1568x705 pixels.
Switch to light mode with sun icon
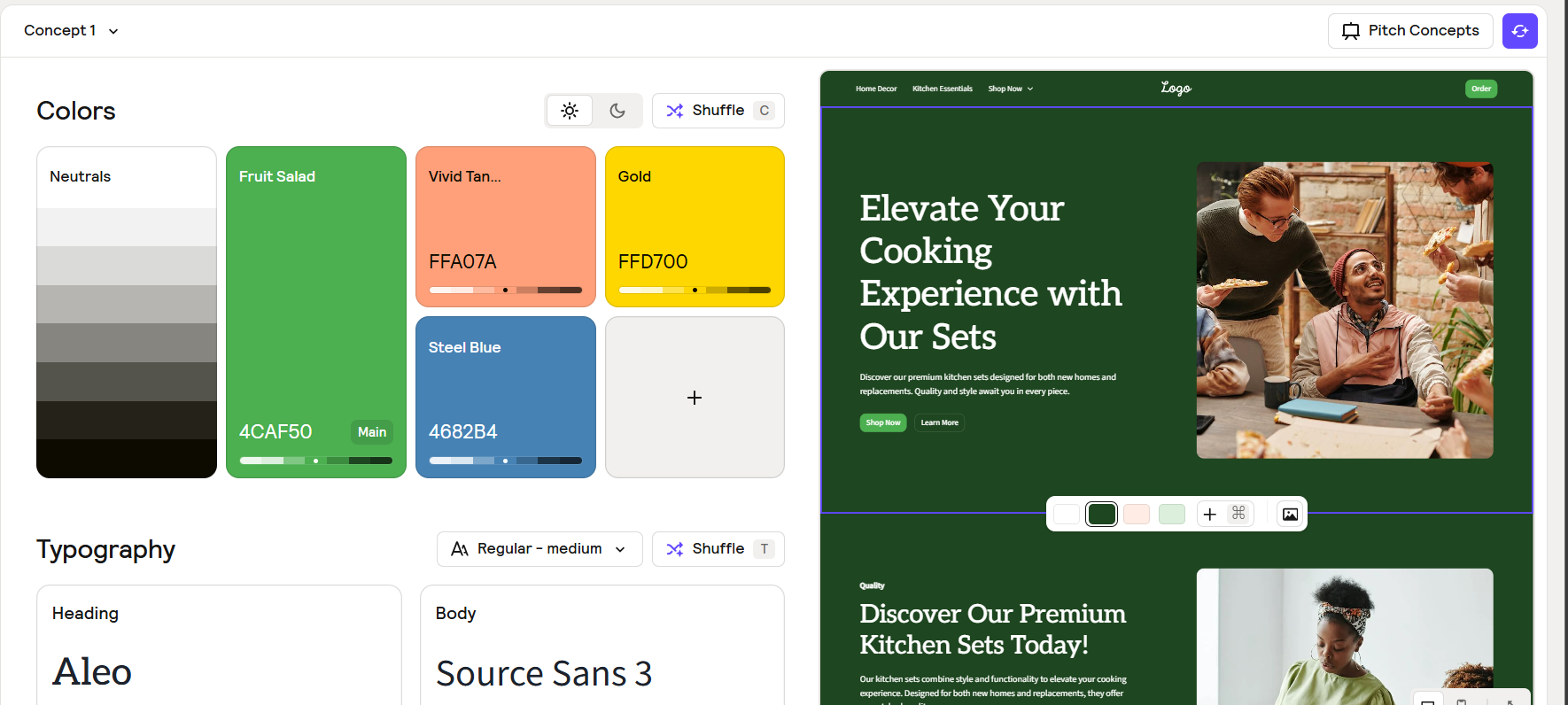570,111
